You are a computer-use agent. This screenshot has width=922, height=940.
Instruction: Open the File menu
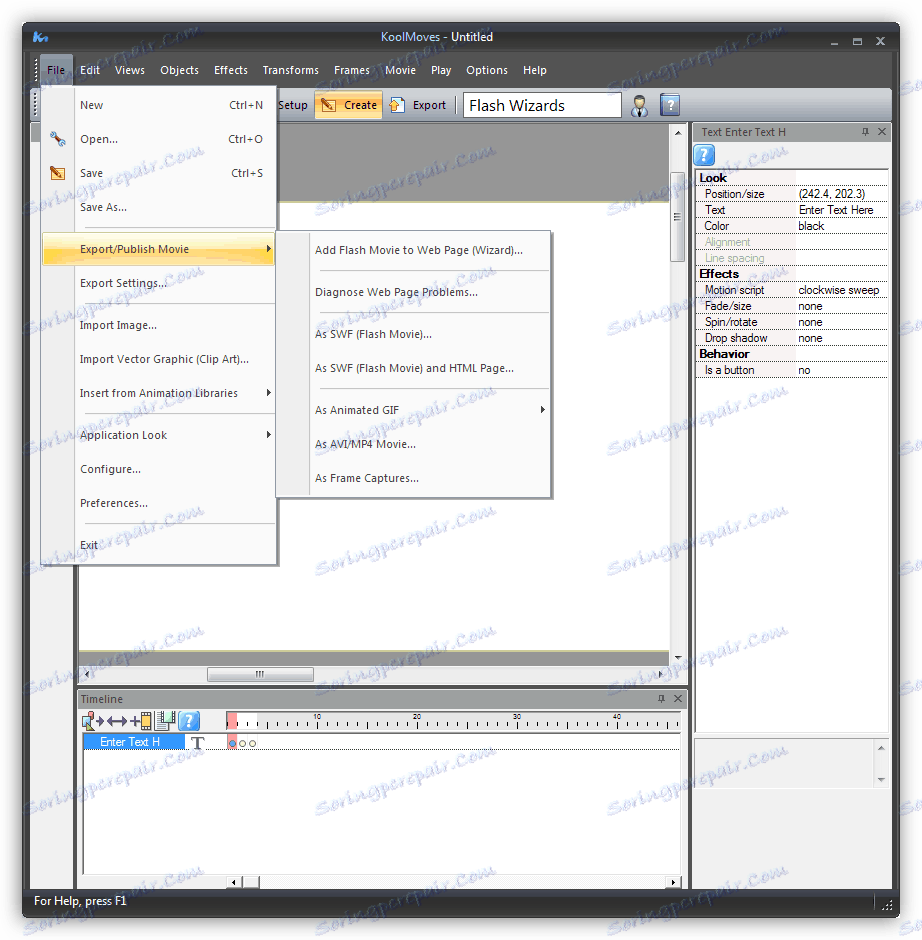coord(56,70)
